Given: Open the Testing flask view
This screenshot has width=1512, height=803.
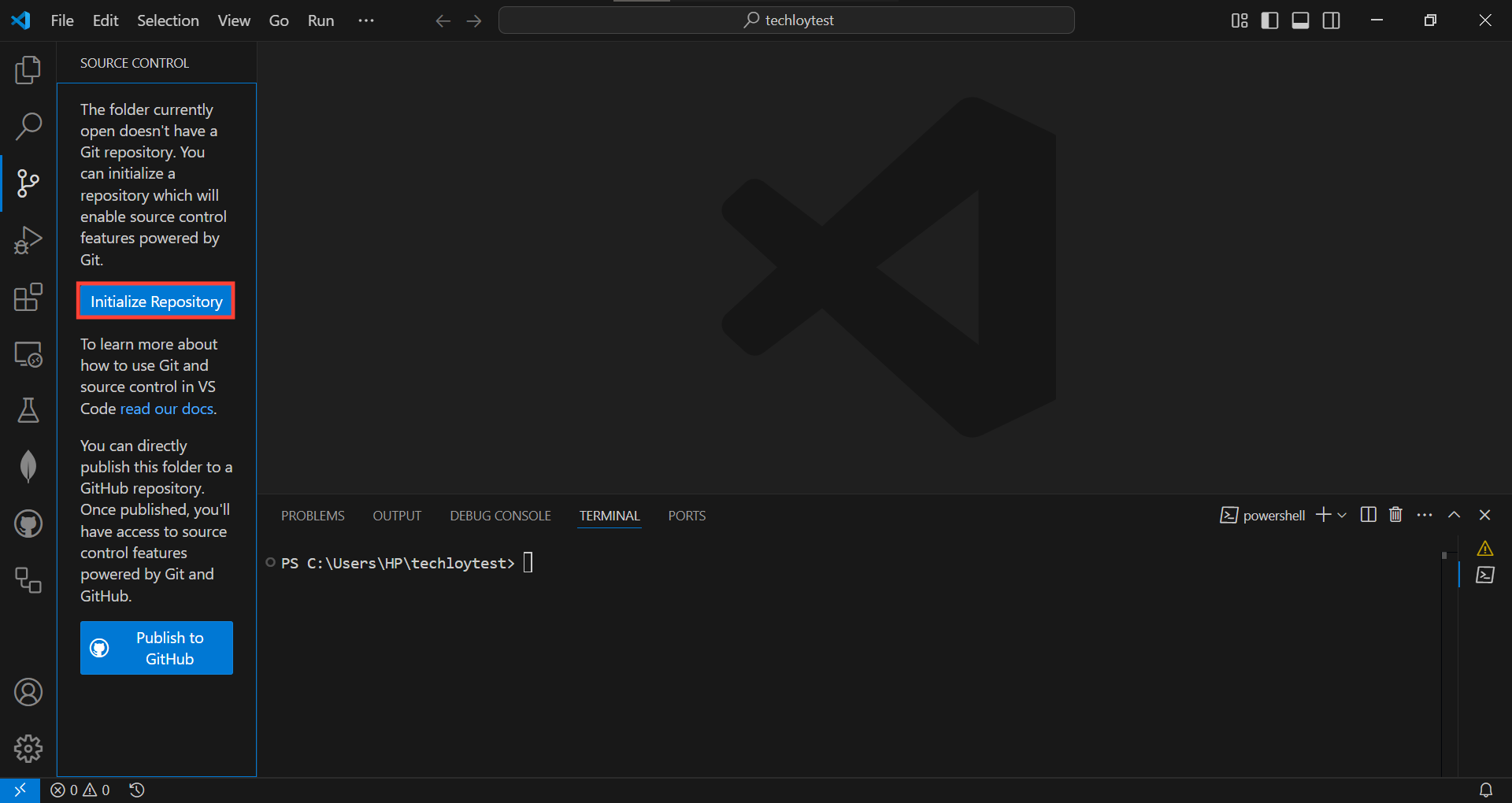Looking at the screenshot, I should pos(28,410).
